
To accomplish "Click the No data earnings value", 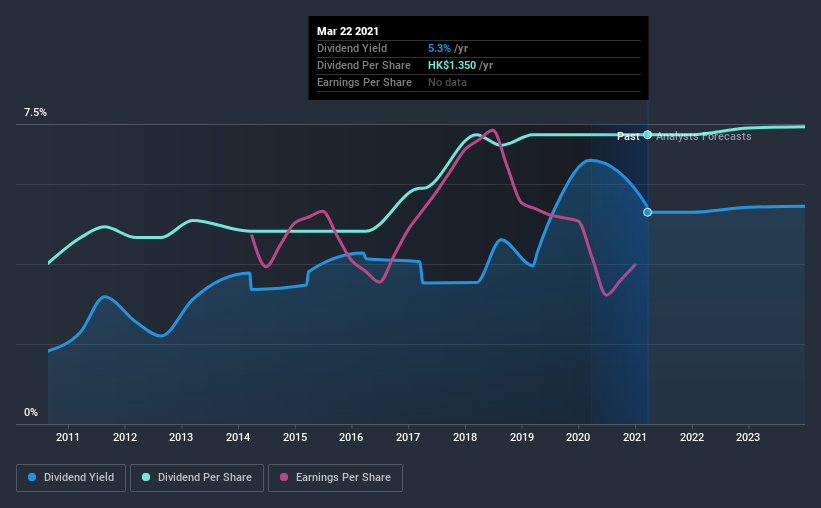I will coord(447,82).
